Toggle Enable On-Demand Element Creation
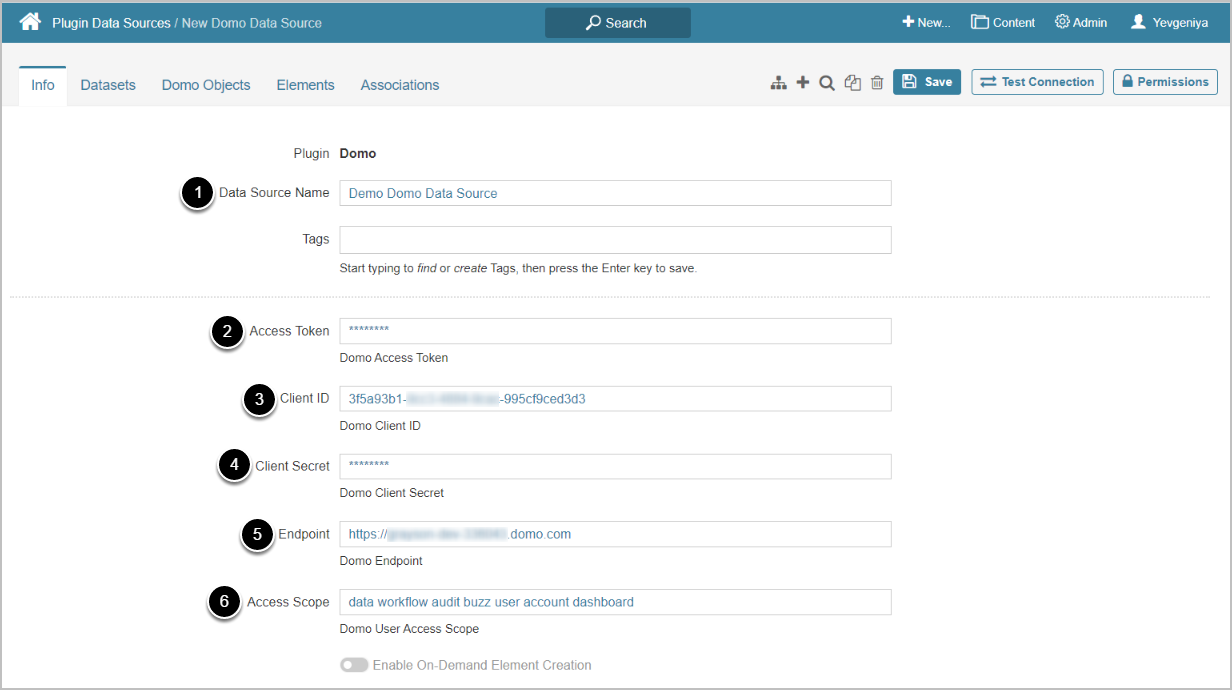Image resolution: width=1232 pixels, height=690 pixels. [x=354, y=665]
